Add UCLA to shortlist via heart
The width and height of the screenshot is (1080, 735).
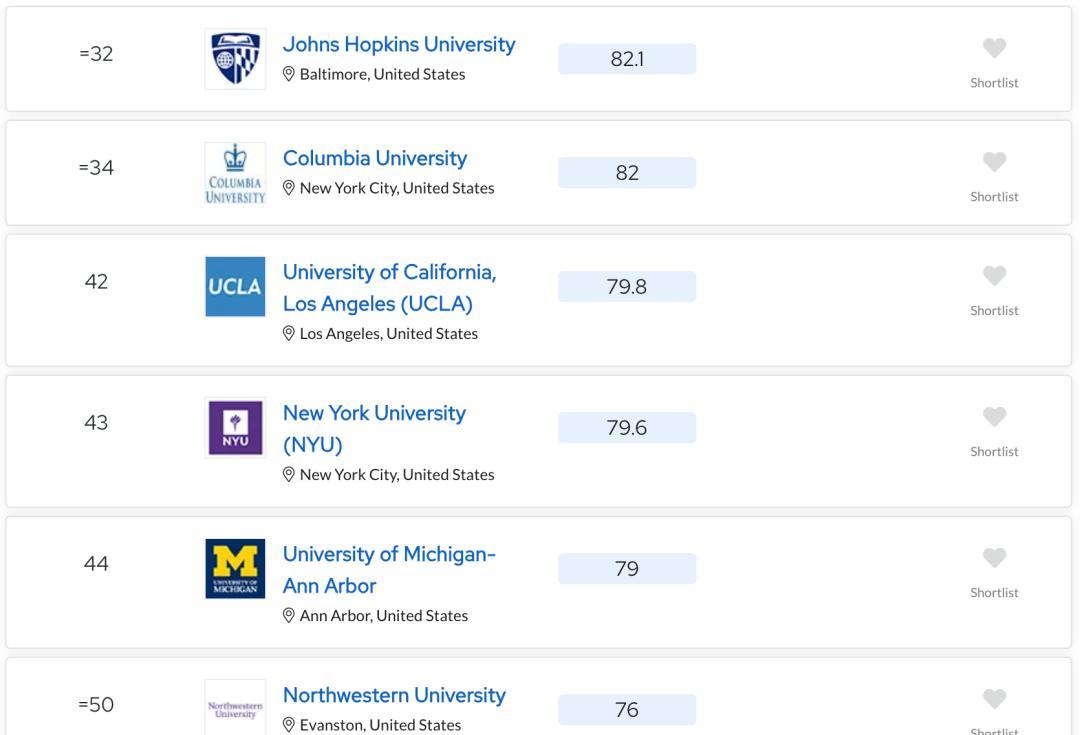pyautogui.click(x=994, y=276)
